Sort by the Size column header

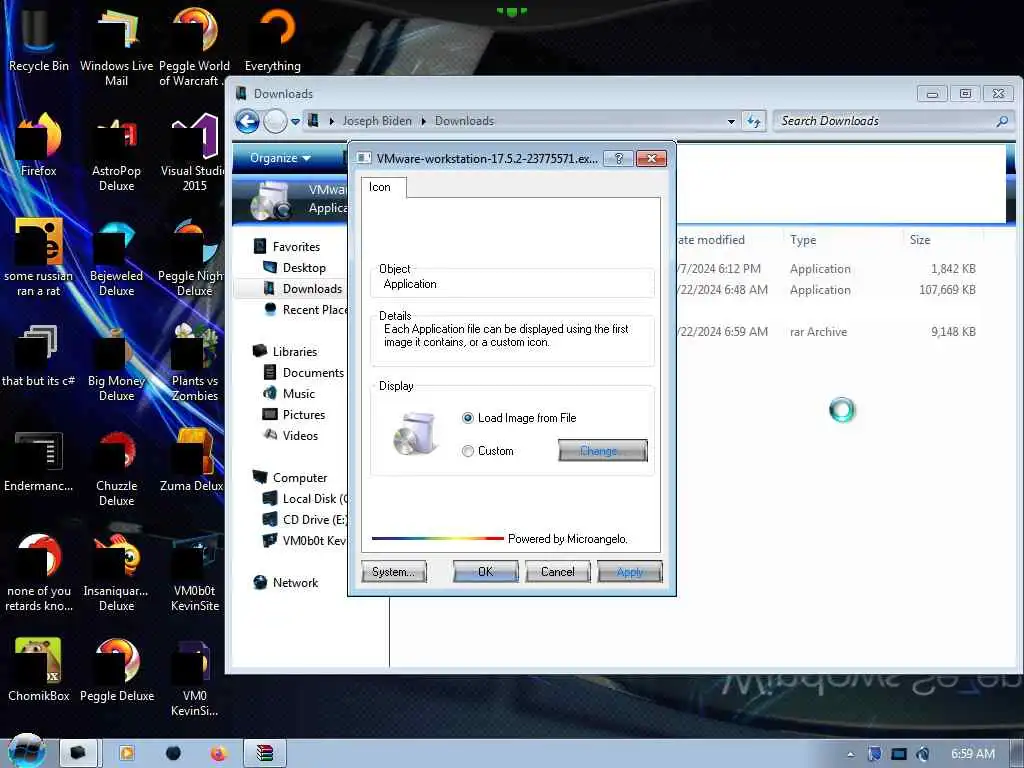coord(920,240)
